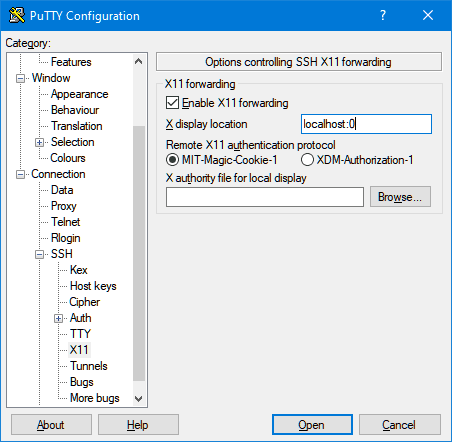Open Data settings
Image resolution: width=452 pixels, height=442 pixels.
62,190
